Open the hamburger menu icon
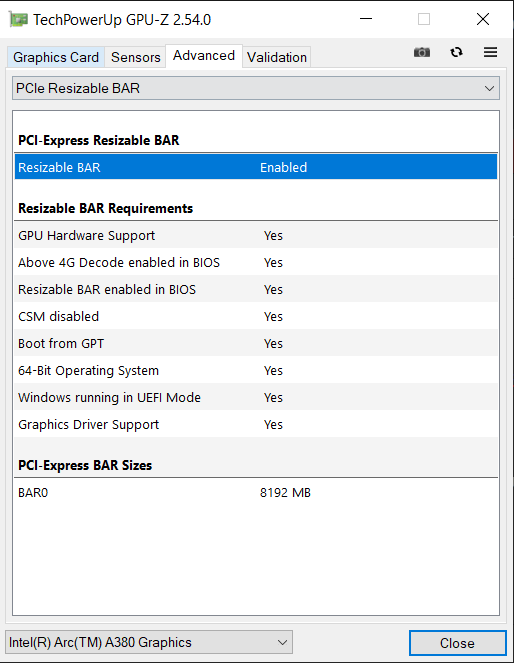Screen dimensions: 514x663 490,52
